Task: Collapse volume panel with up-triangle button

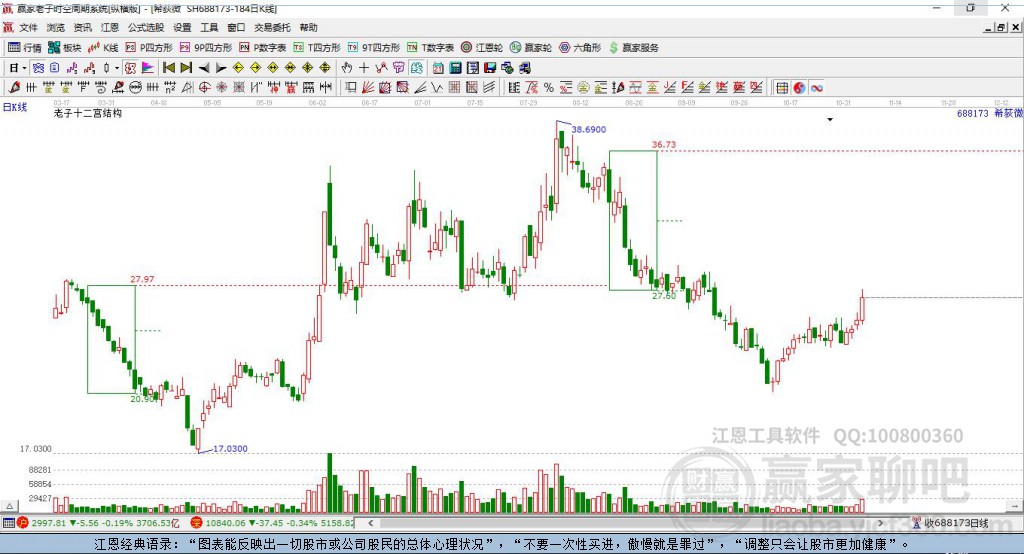Action: coord(9,506)
